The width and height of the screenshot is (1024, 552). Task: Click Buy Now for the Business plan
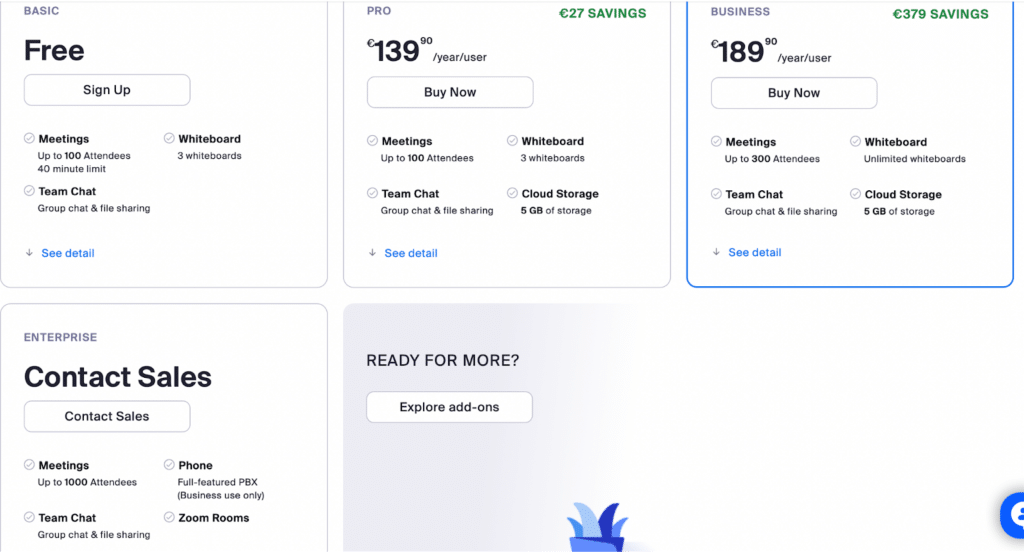(x=794, y=93)
